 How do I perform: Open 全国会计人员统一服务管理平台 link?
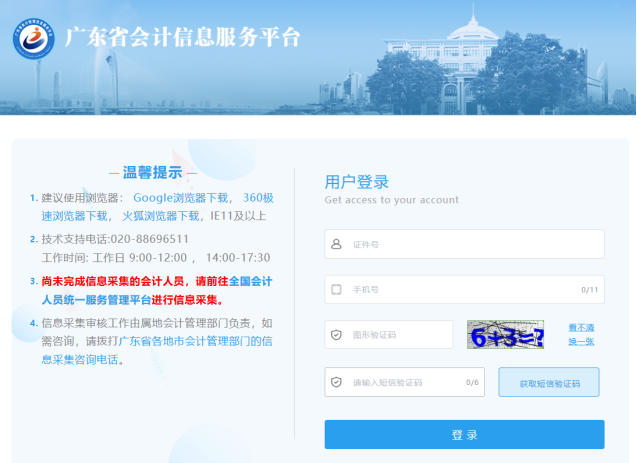click(x=157, y=290)
